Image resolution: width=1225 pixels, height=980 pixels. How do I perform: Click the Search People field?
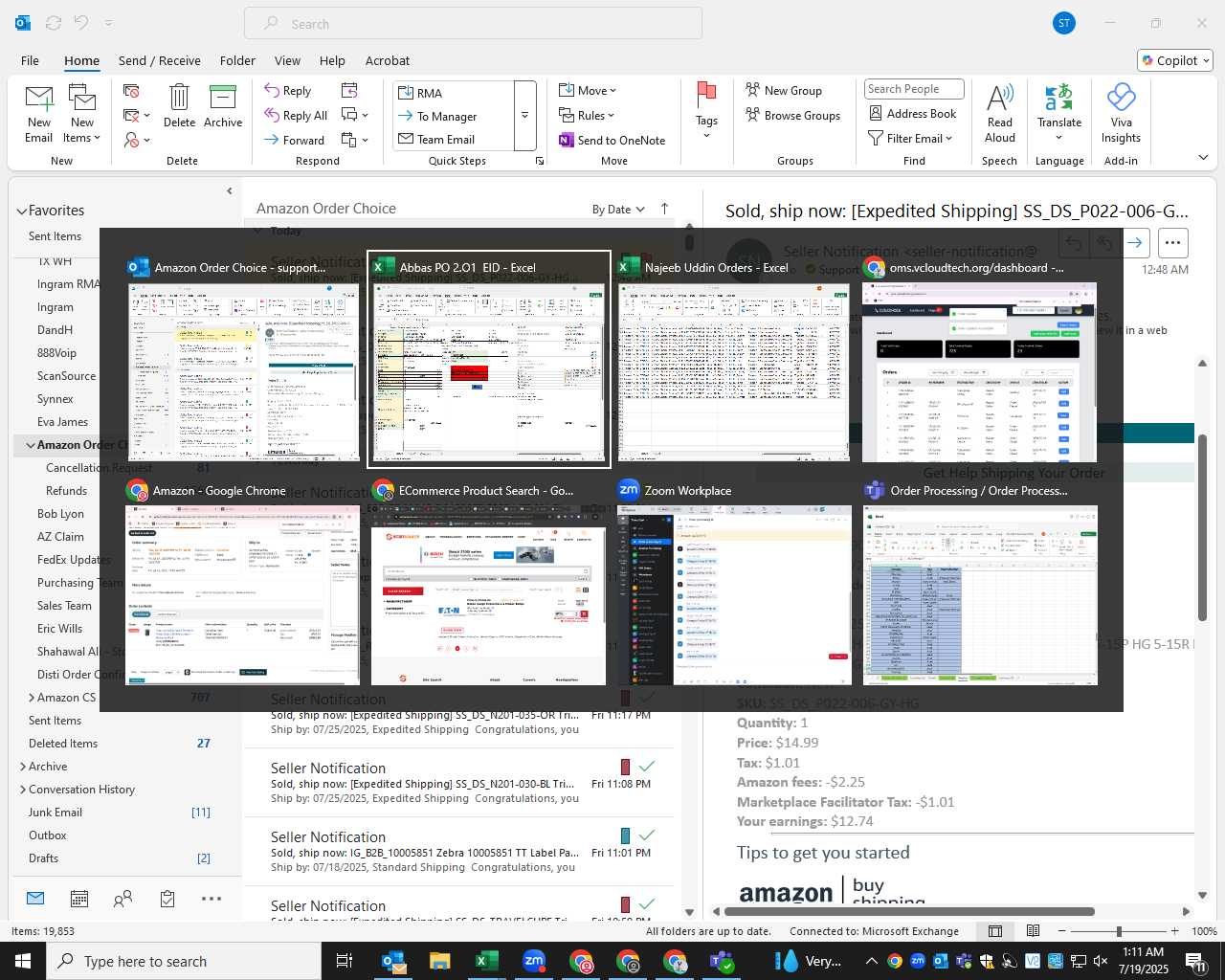[x=914, y=89]
